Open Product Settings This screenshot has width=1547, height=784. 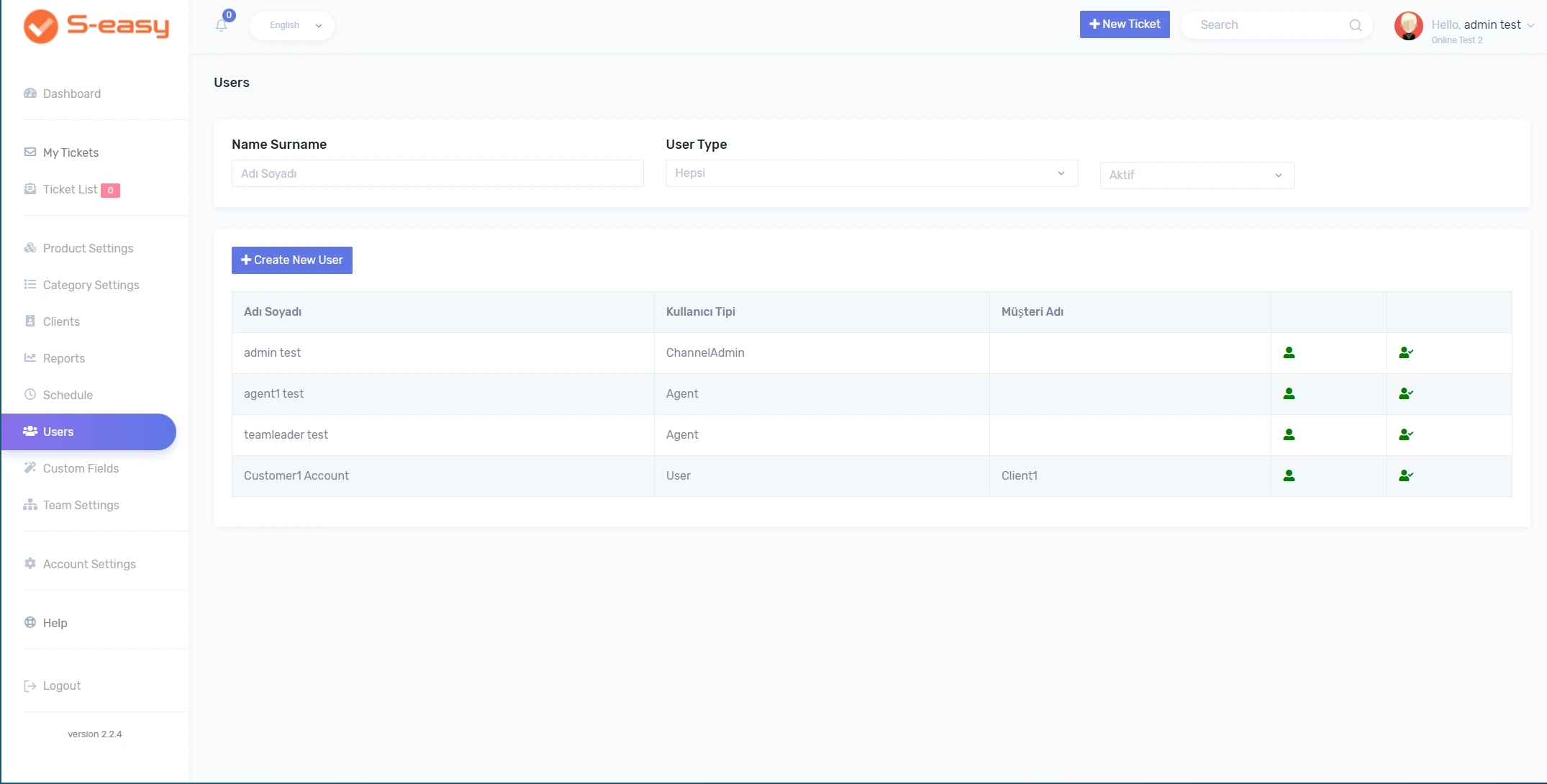click(88, 248)
